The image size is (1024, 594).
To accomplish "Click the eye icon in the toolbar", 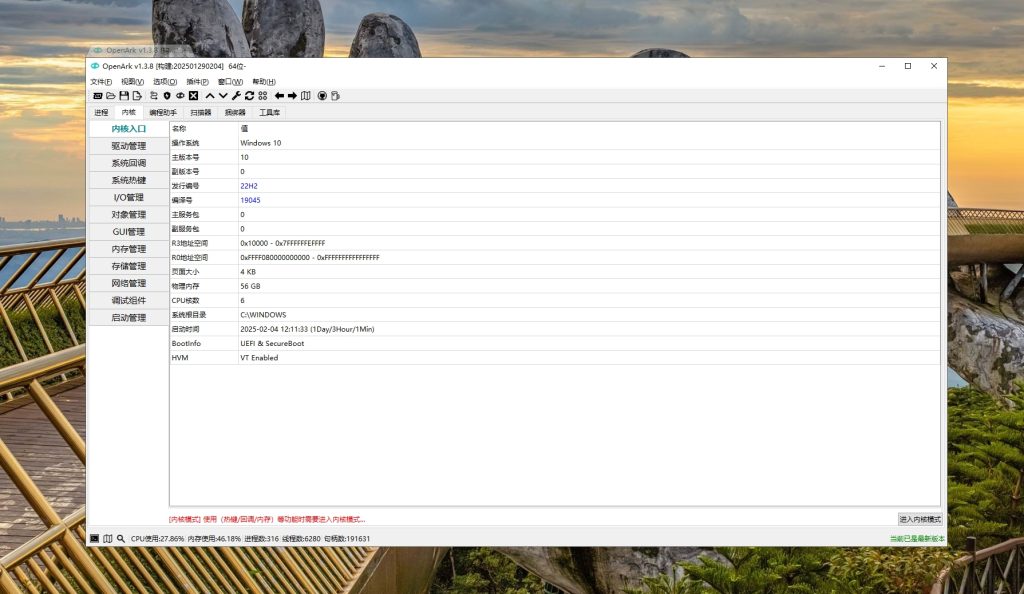I will click(180, 96).
